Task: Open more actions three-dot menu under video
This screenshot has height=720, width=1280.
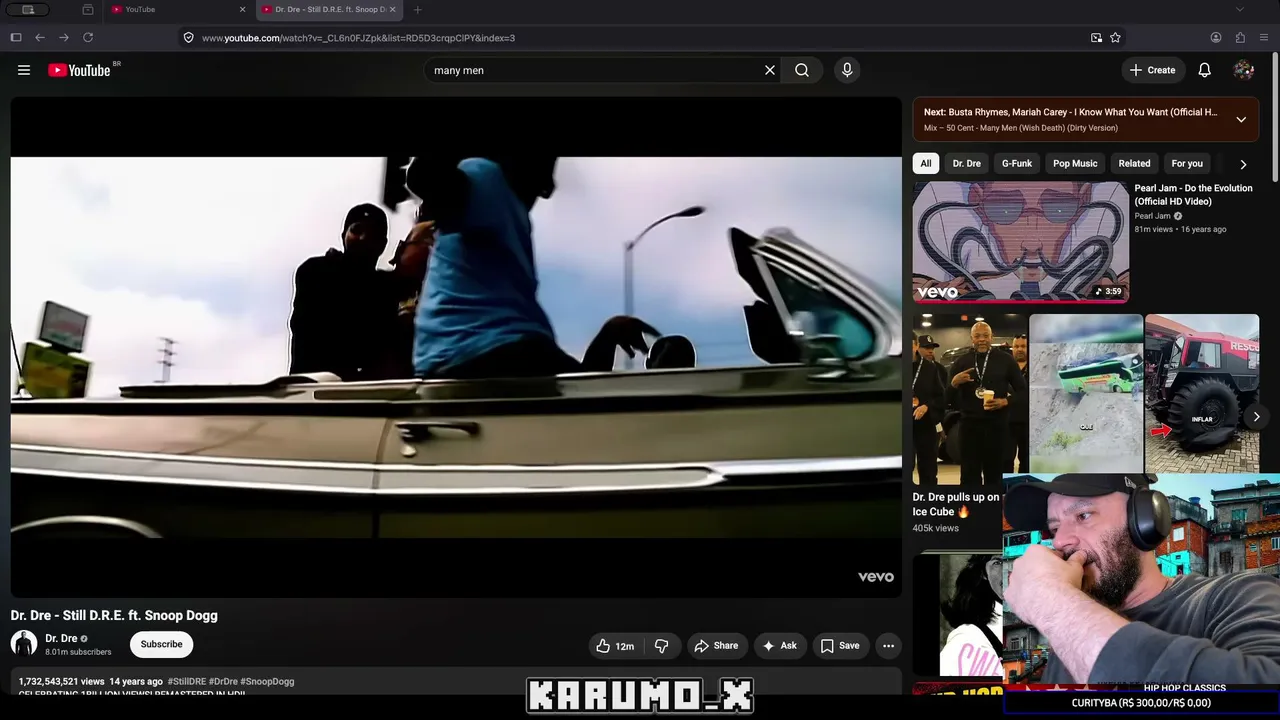Action: coord(888,646)
